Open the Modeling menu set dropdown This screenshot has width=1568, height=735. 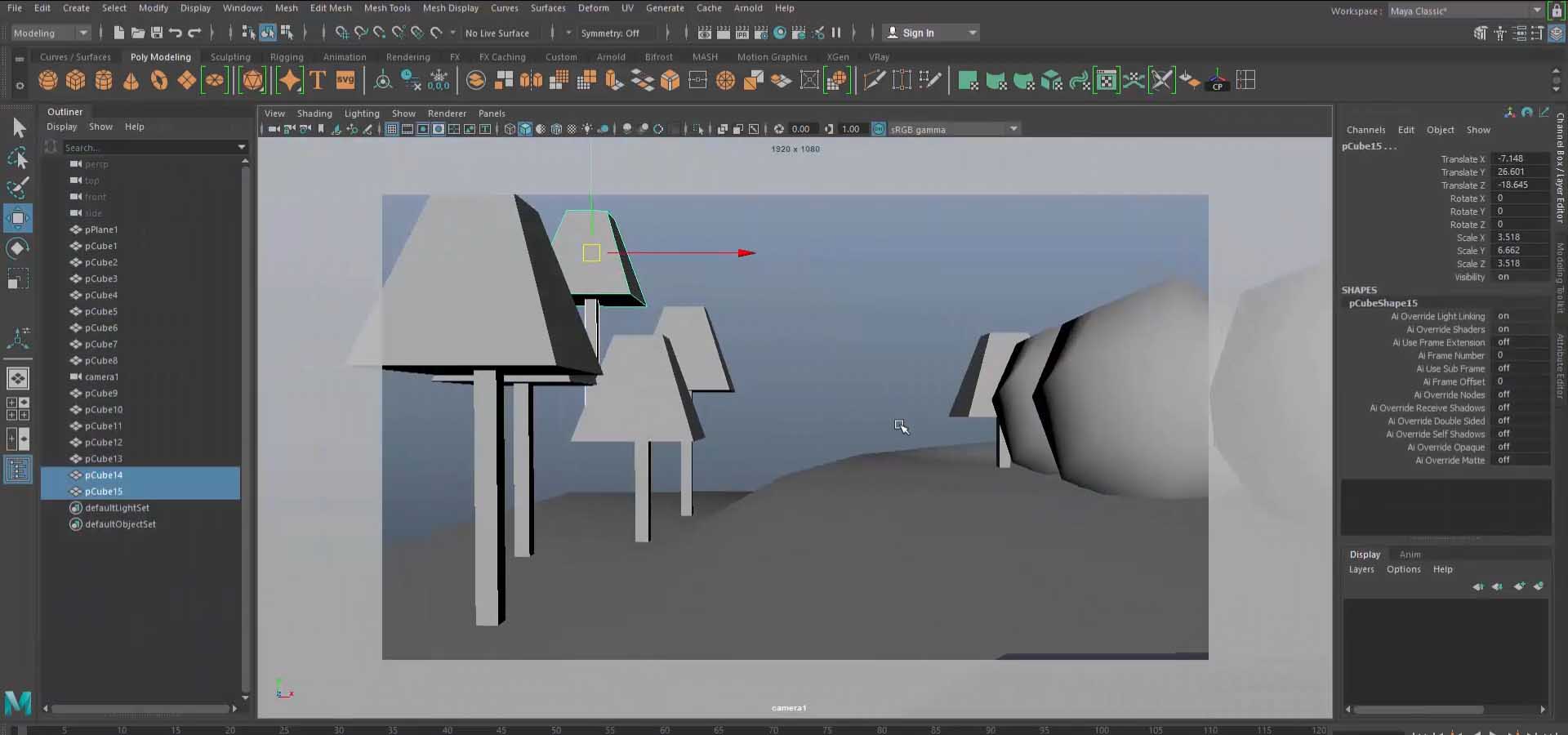(x=51, y=33)
